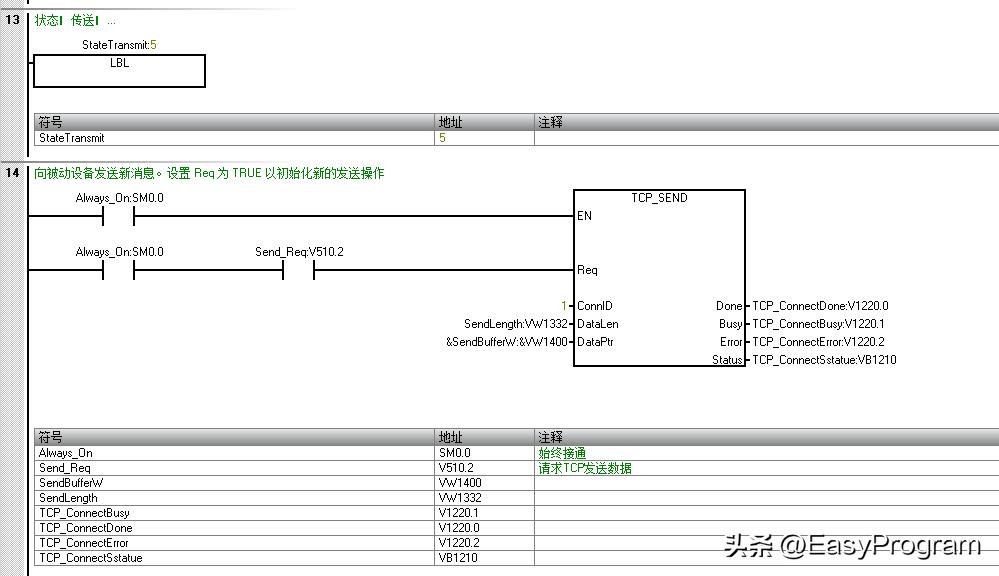
Task: Click the DataLen pin label
Action: pyautogui.click(x=598, y=324)
